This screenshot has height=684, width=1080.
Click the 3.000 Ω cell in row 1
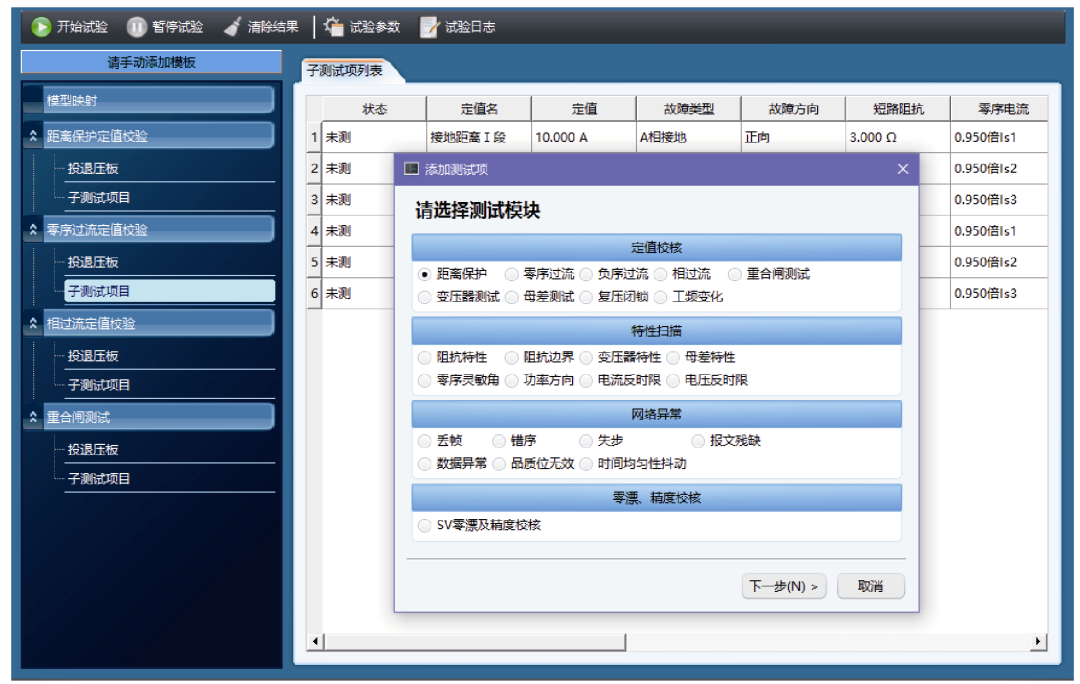898,137
